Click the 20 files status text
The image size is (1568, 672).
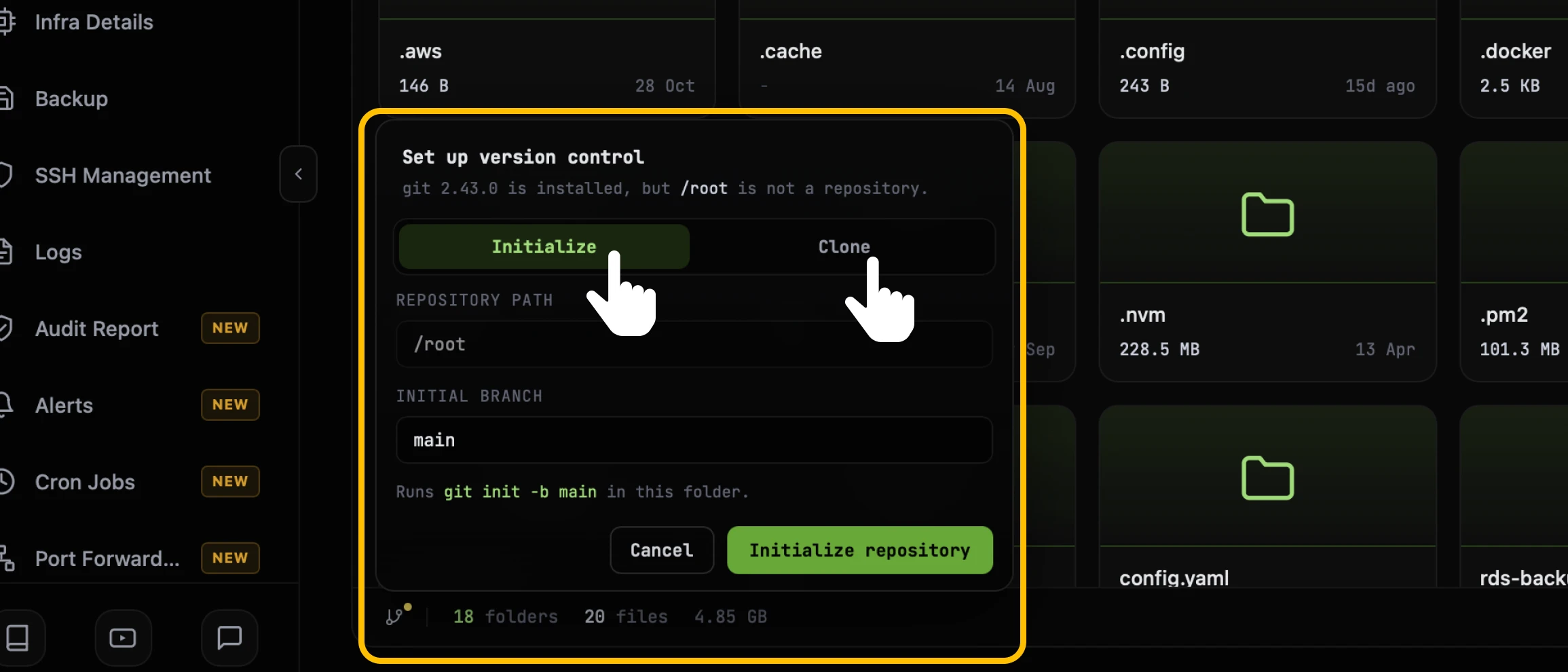[626, 616]
